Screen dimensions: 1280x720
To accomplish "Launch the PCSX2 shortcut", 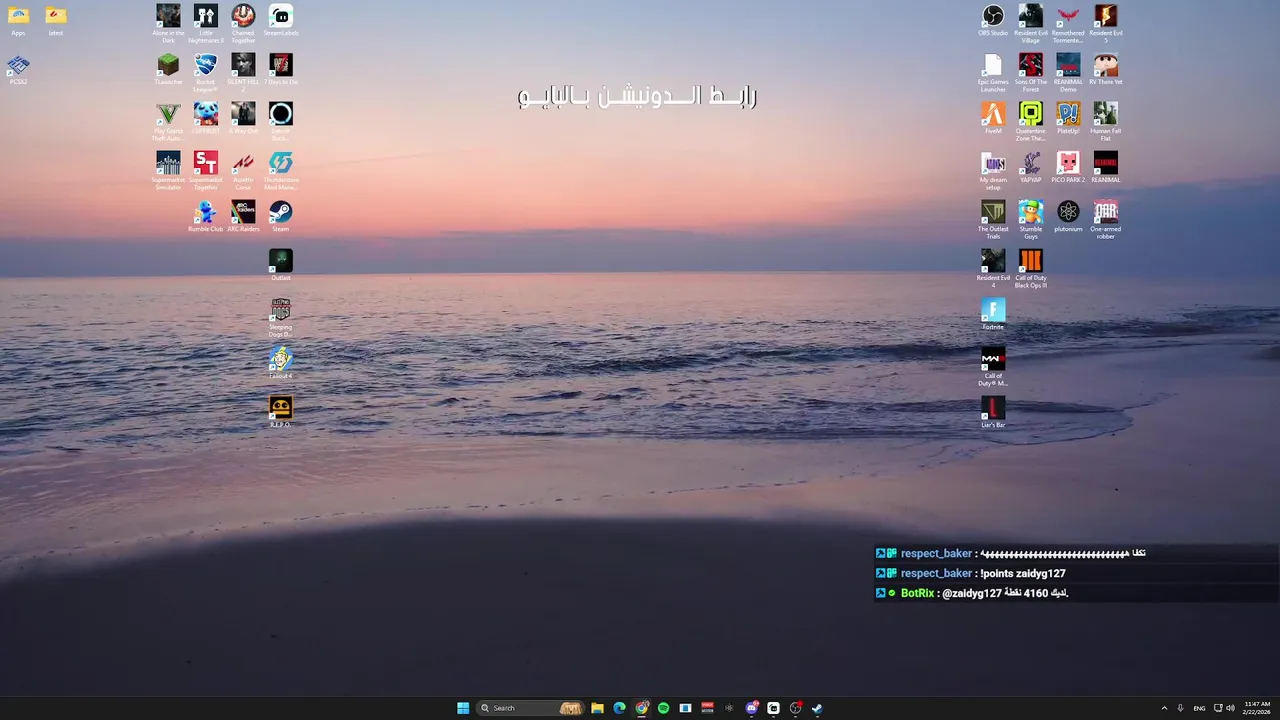I will pos(18,69).
